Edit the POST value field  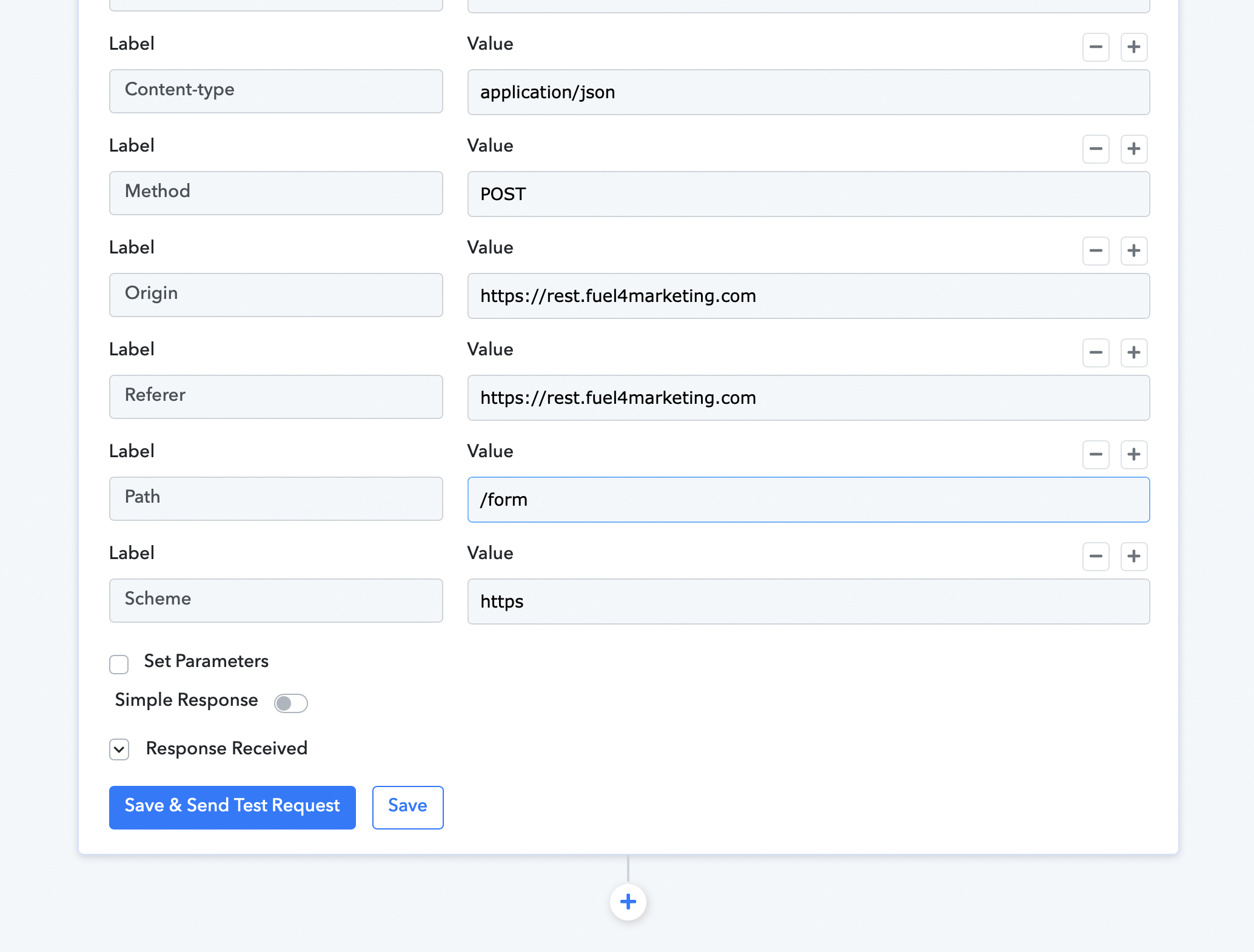808,194
